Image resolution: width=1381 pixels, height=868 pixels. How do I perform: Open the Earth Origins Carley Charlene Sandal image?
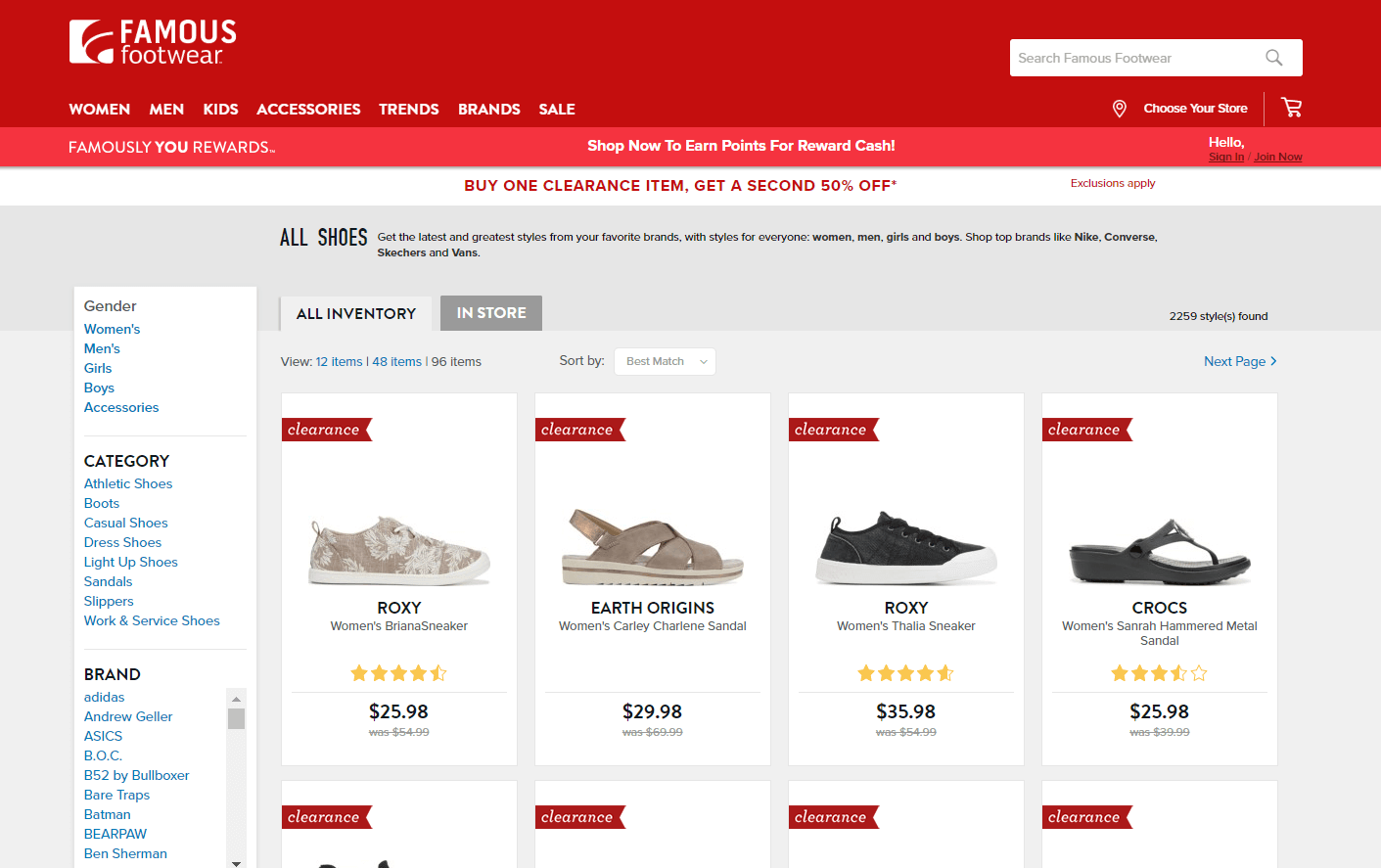653,548
